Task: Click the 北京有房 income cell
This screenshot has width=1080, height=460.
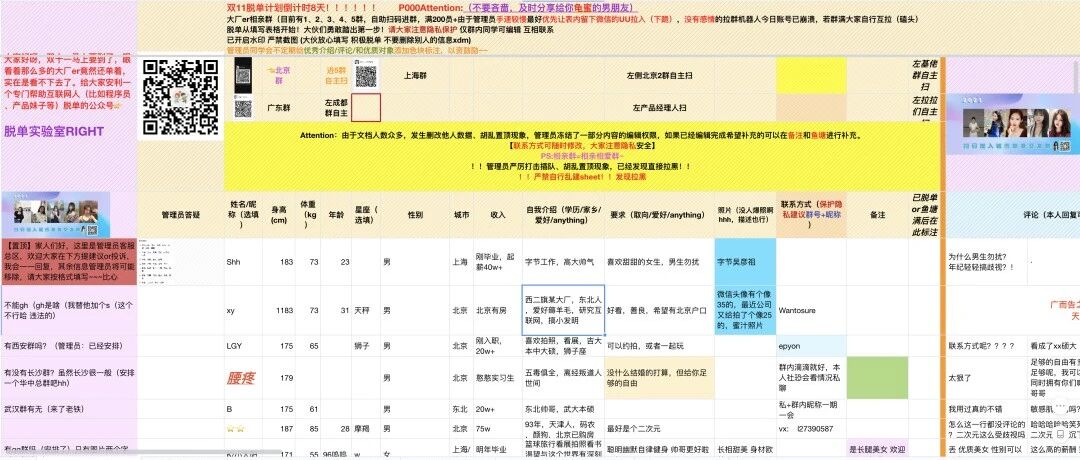Action: point(497,311)
